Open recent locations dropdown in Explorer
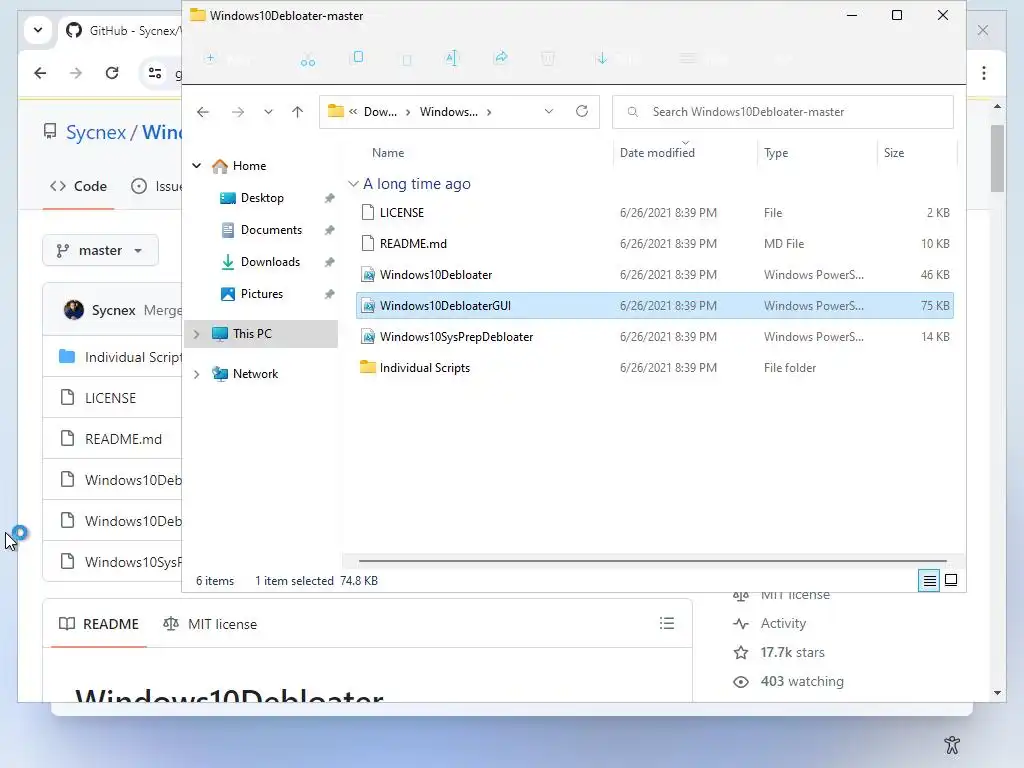1024x768 pixels. point(268,112)
